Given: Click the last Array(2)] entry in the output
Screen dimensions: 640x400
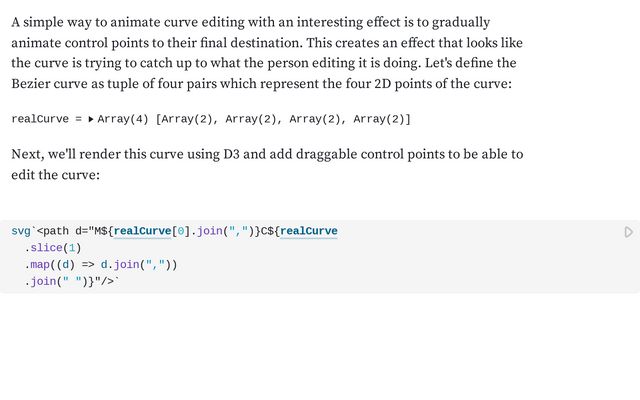Looking at the screenshot, I should point(382,119).
